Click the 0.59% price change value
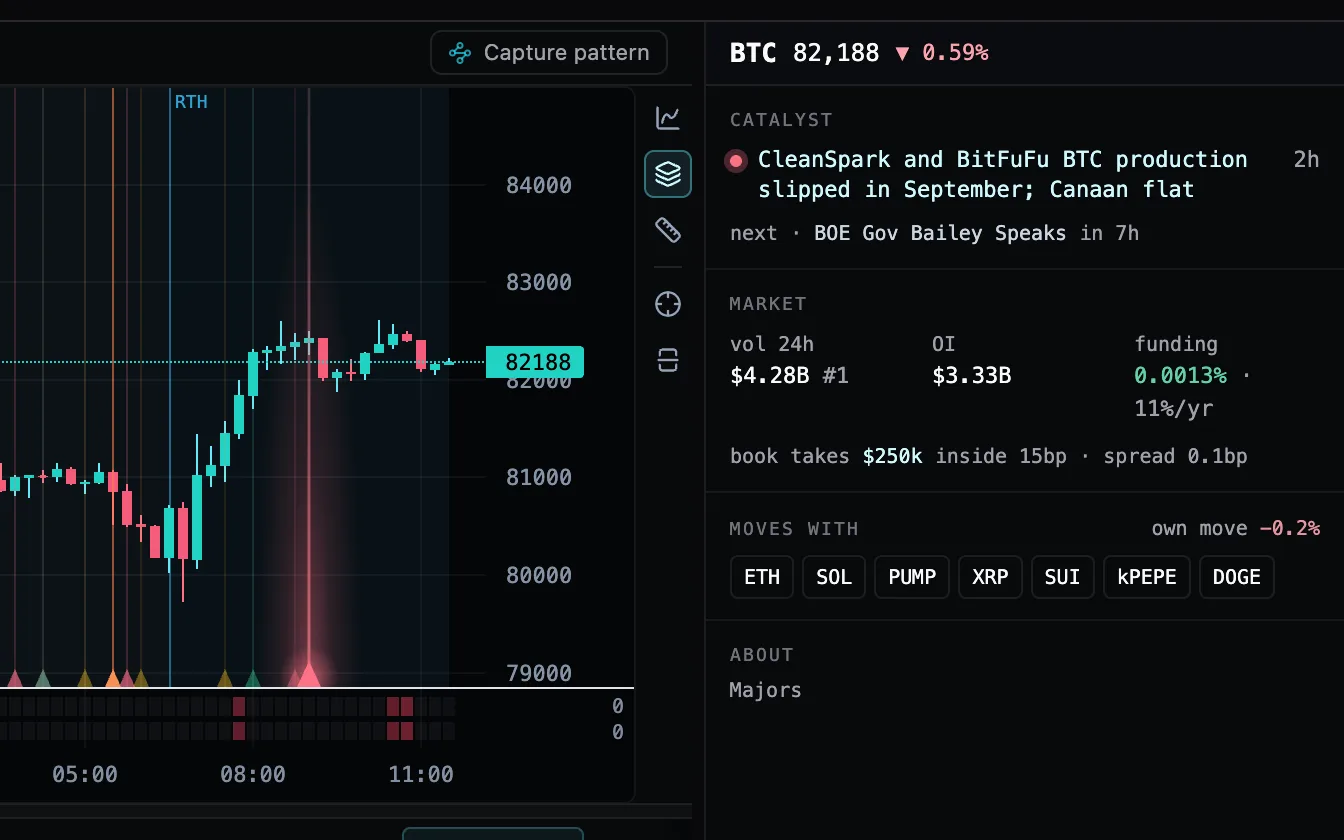The width and height of the screenshot is (1344, 840). coord(955,53)
